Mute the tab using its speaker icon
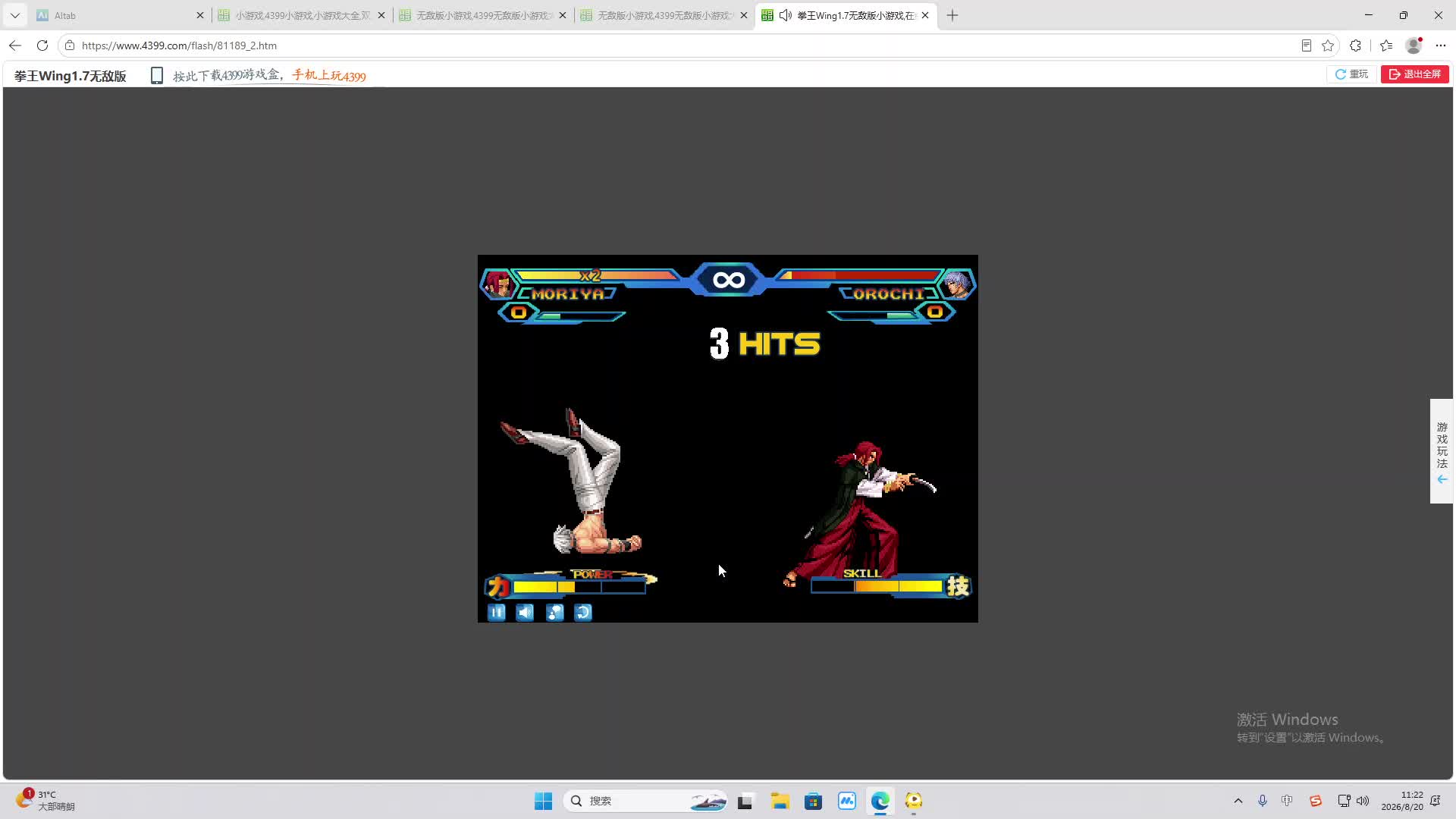 [786, 15]
